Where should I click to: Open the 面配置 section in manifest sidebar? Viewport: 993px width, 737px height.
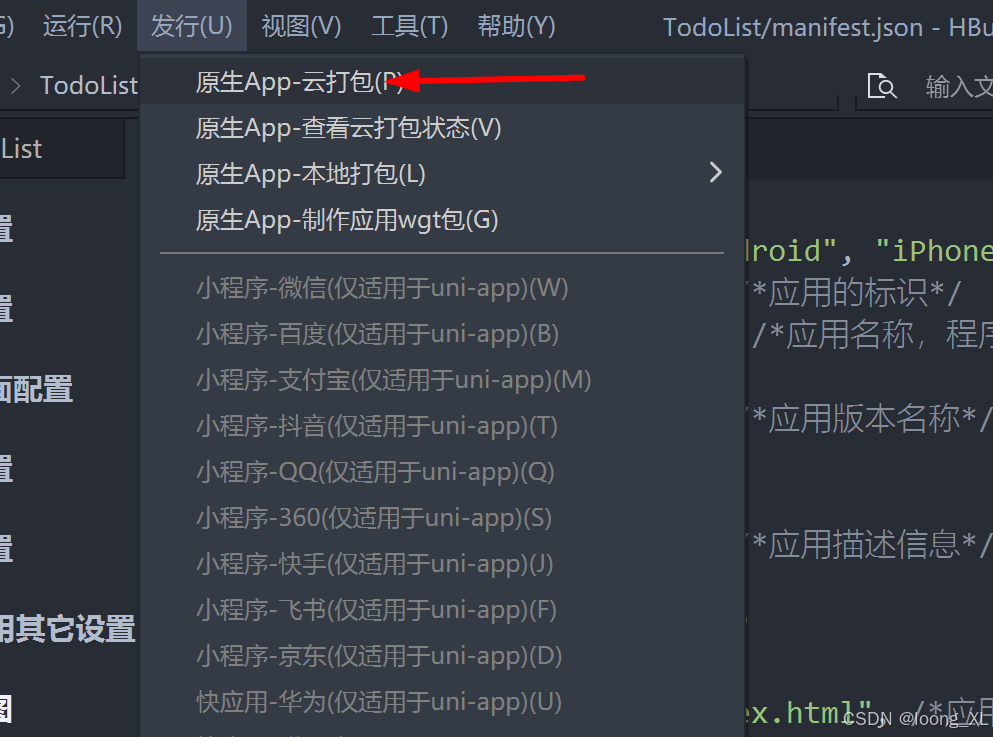35,389
